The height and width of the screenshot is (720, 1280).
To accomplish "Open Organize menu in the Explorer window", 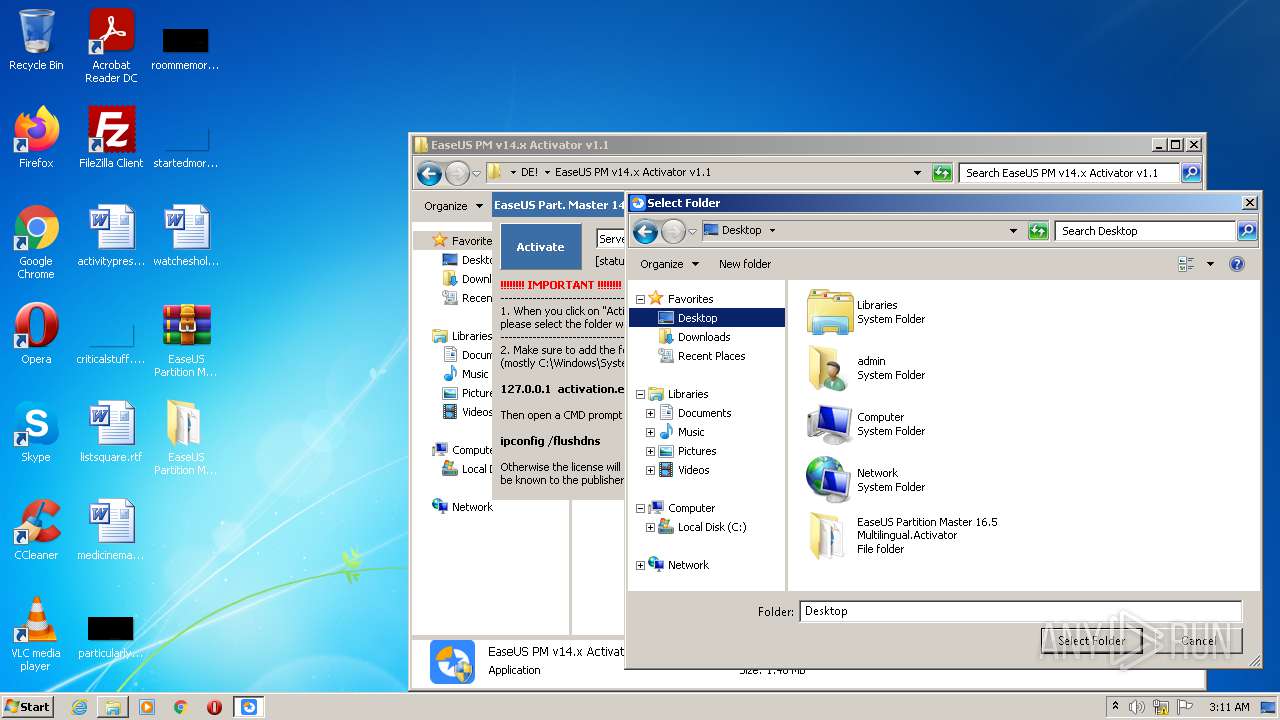I will pos(453,206).
